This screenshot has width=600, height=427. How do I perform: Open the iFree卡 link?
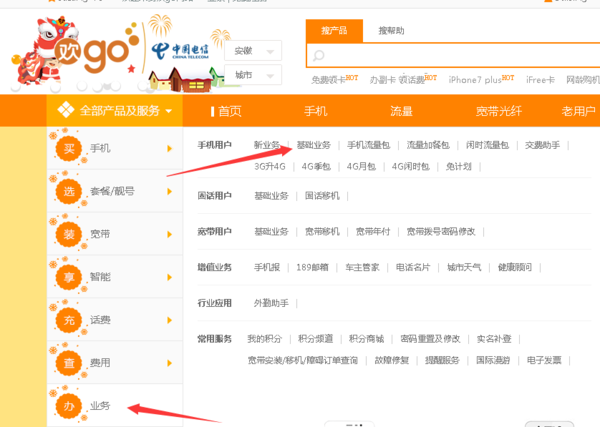click(540, 80)
